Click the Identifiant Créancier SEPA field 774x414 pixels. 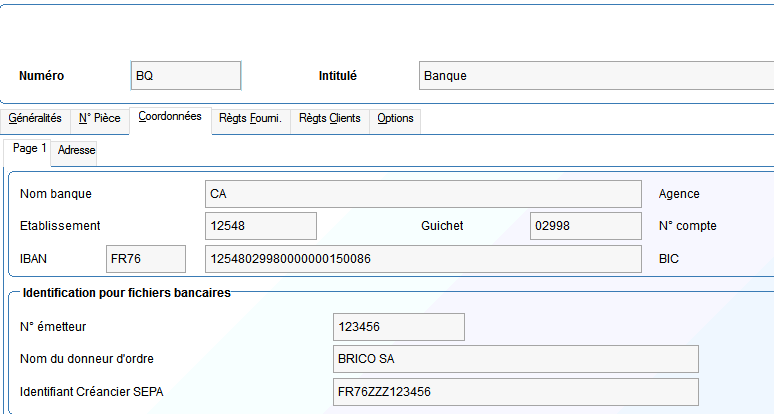pyautogui.click(x=516, y=392)
